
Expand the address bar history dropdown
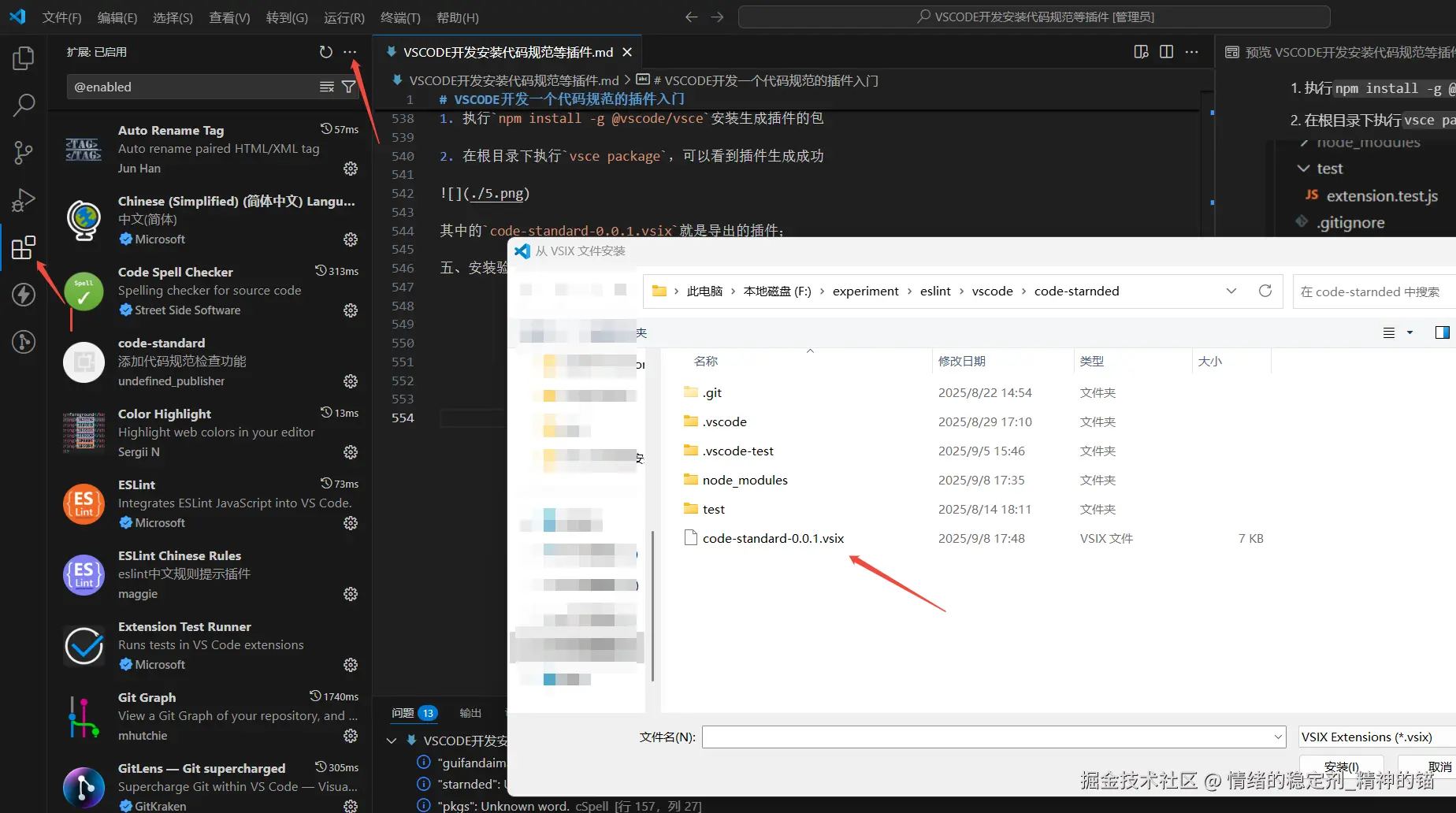click(1231, 291)
